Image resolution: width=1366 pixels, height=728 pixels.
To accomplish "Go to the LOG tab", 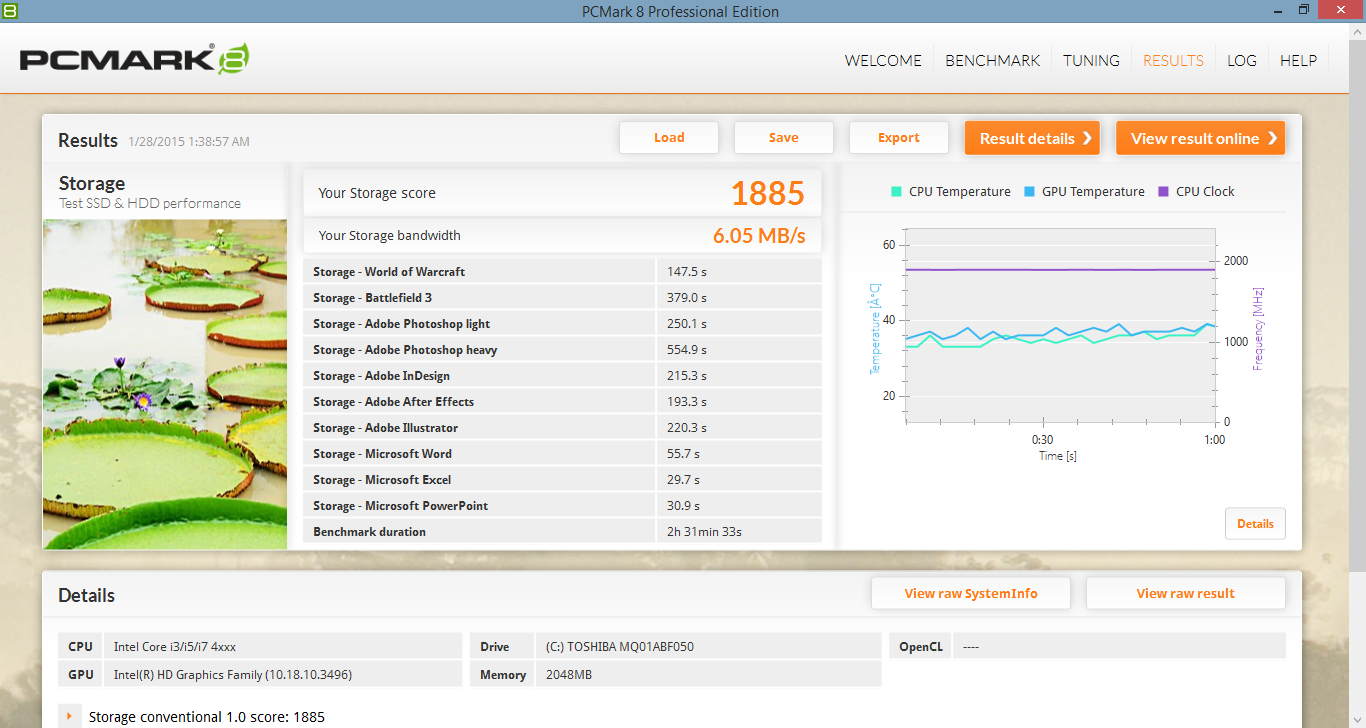I will tap(1242, 60).
